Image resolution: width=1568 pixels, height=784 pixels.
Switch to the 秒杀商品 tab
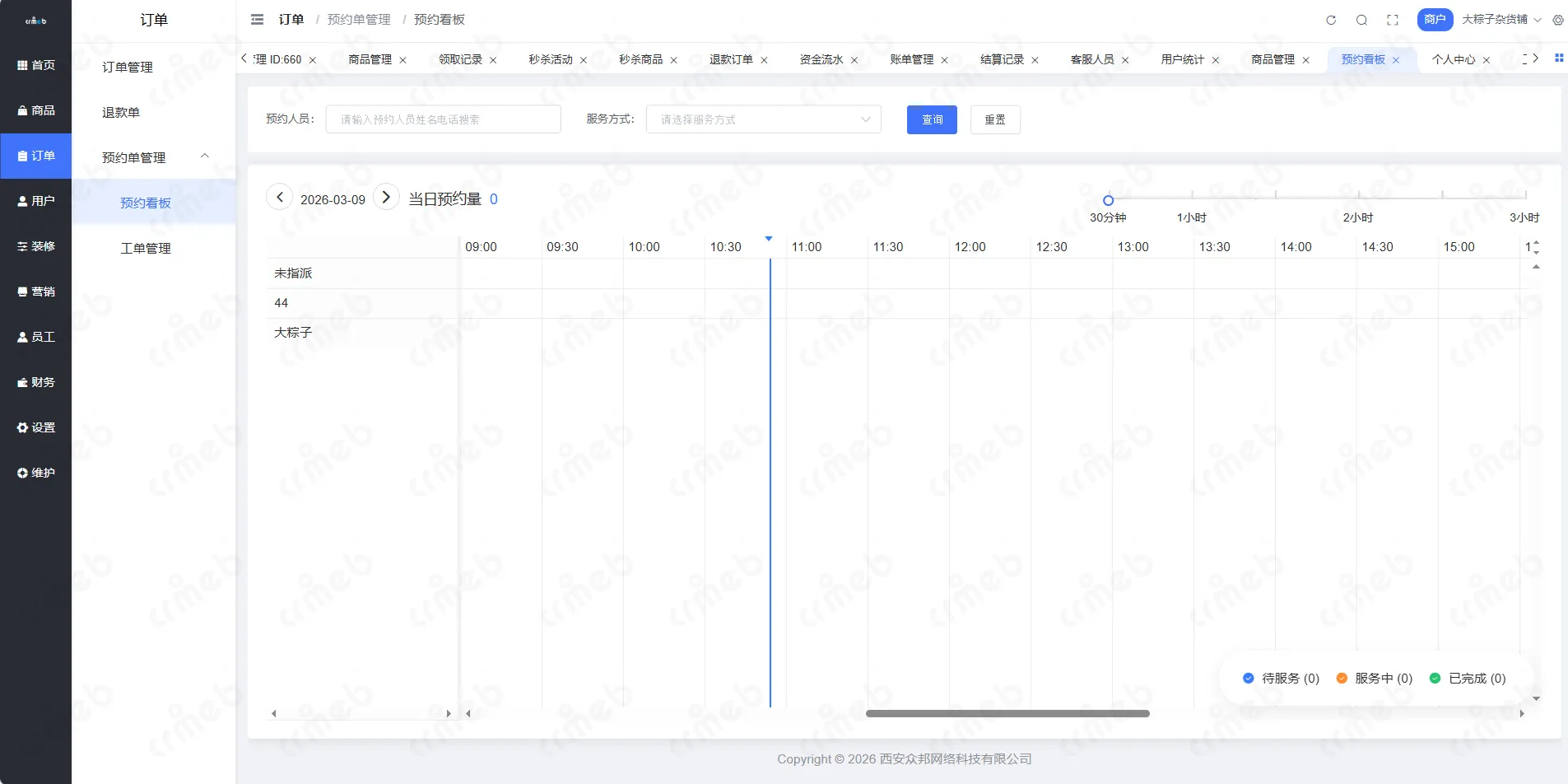(x=640, y=59)
